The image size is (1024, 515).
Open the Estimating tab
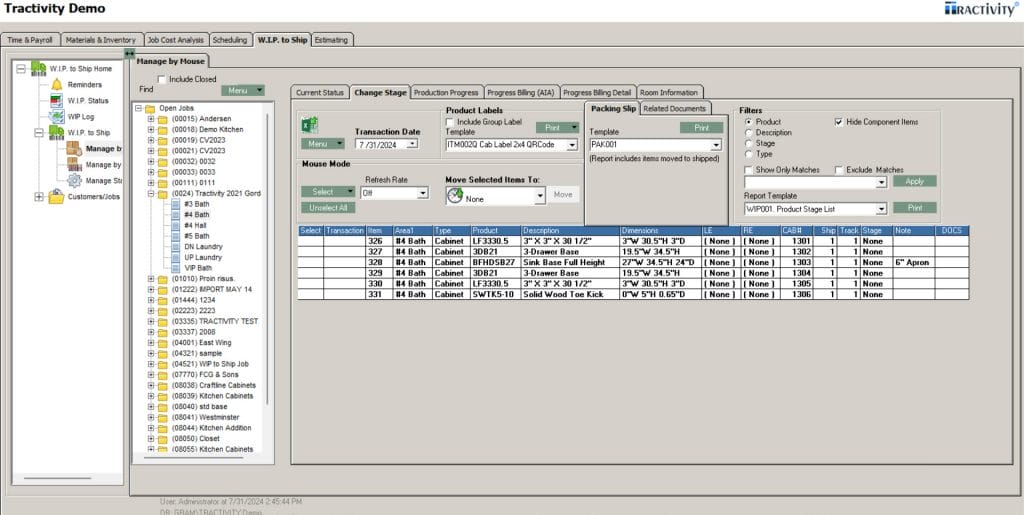(331, 40)
